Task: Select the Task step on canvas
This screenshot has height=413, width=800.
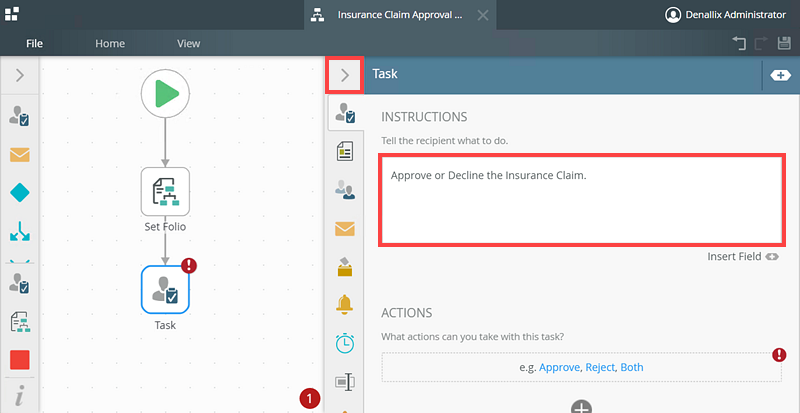Action: point(165,289)
